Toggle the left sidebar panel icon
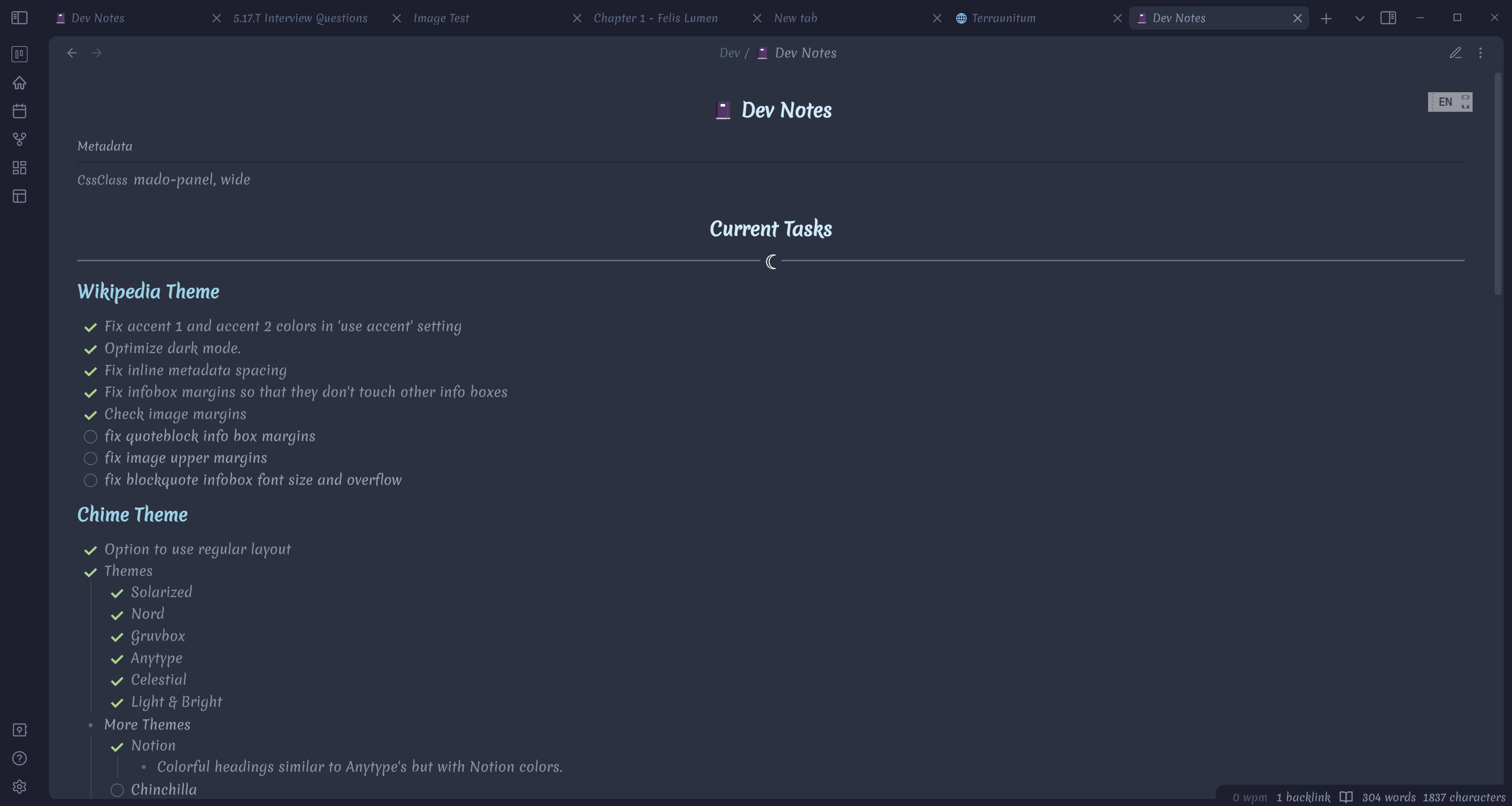This screenshot has width=1512, height=806. point(19,18)
